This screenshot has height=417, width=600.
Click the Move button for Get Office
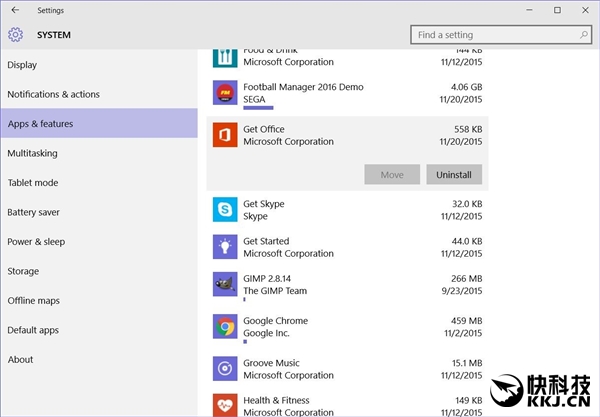[x=392, y=174]
